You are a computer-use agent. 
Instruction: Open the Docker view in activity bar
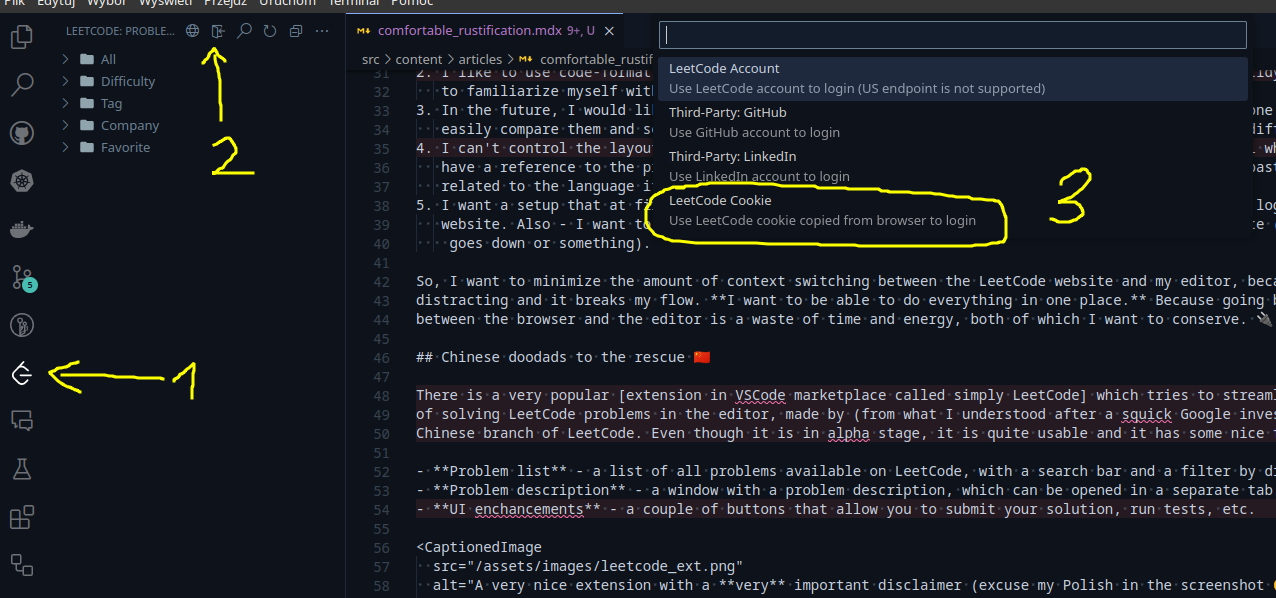point(22,229)
